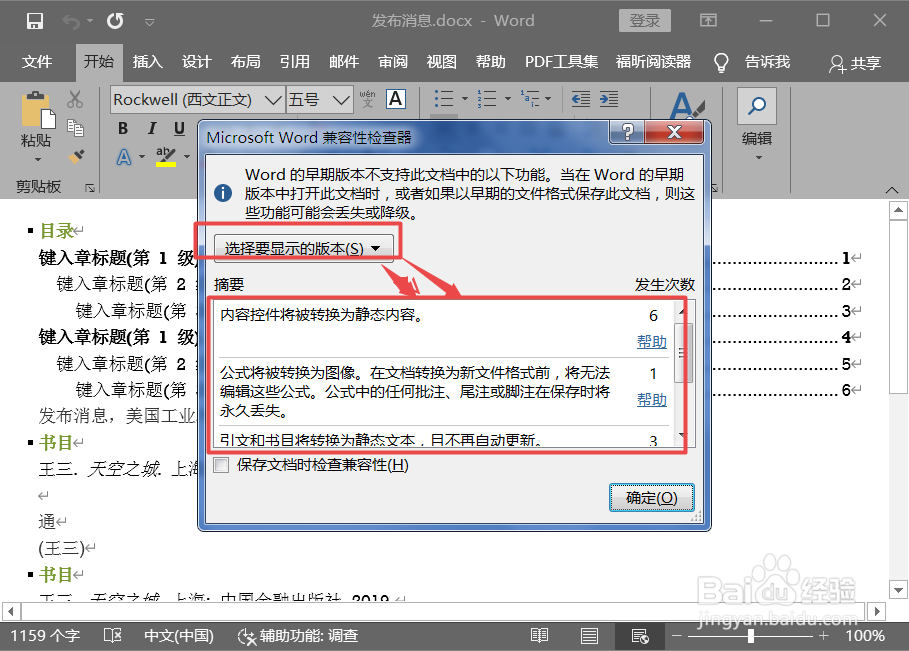Toggle Bold formatting

(122, 128)
